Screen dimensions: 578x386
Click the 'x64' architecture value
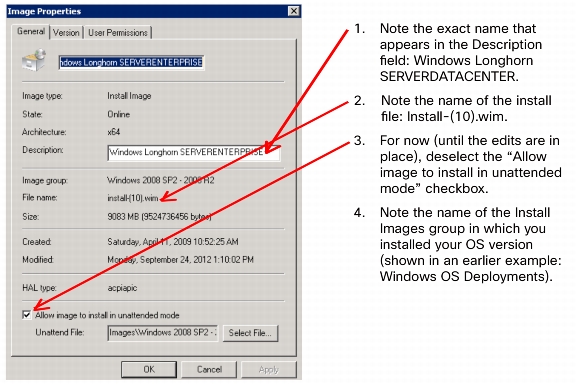click(114, 132)
